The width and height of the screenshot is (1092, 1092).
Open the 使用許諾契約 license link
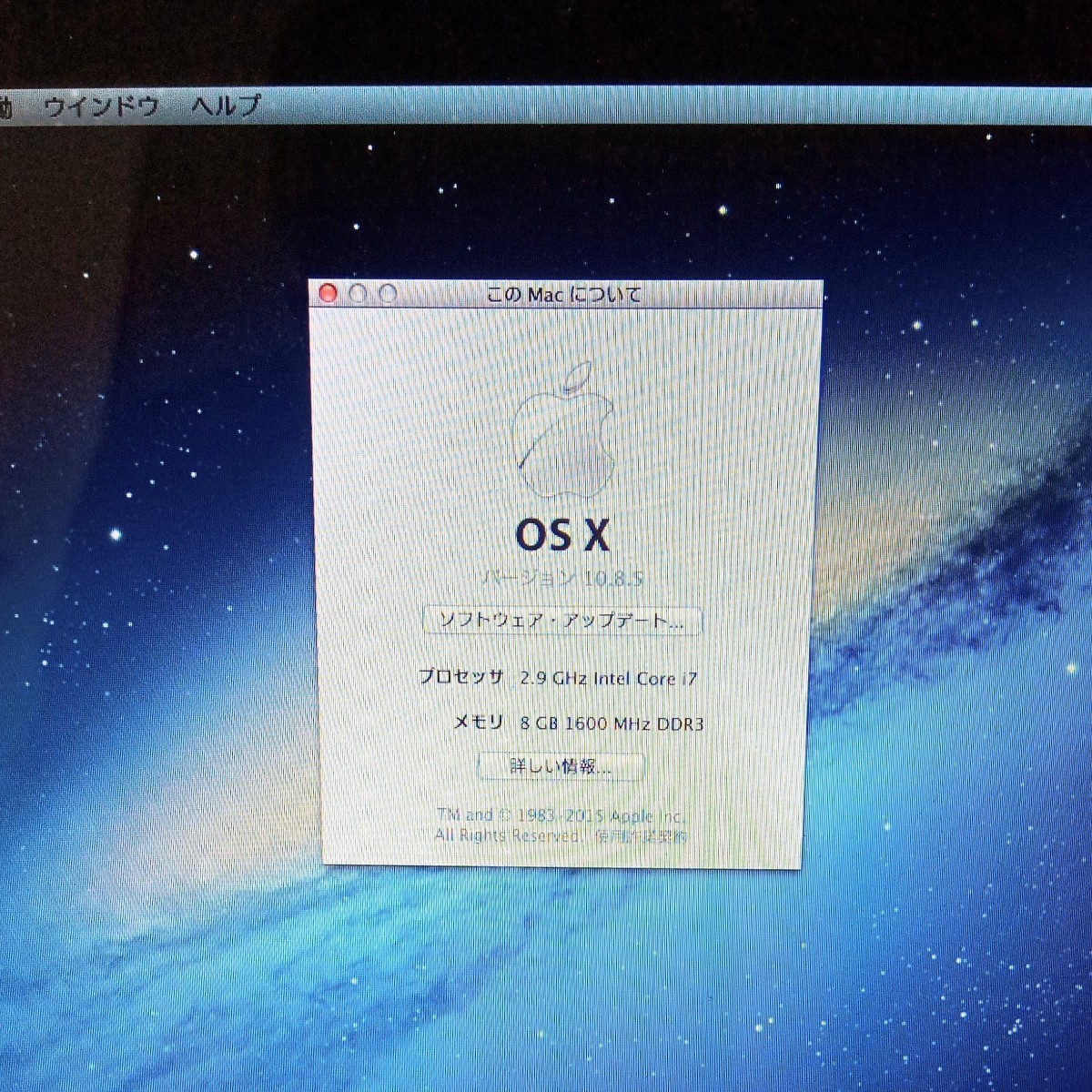[x=642, y=835]
